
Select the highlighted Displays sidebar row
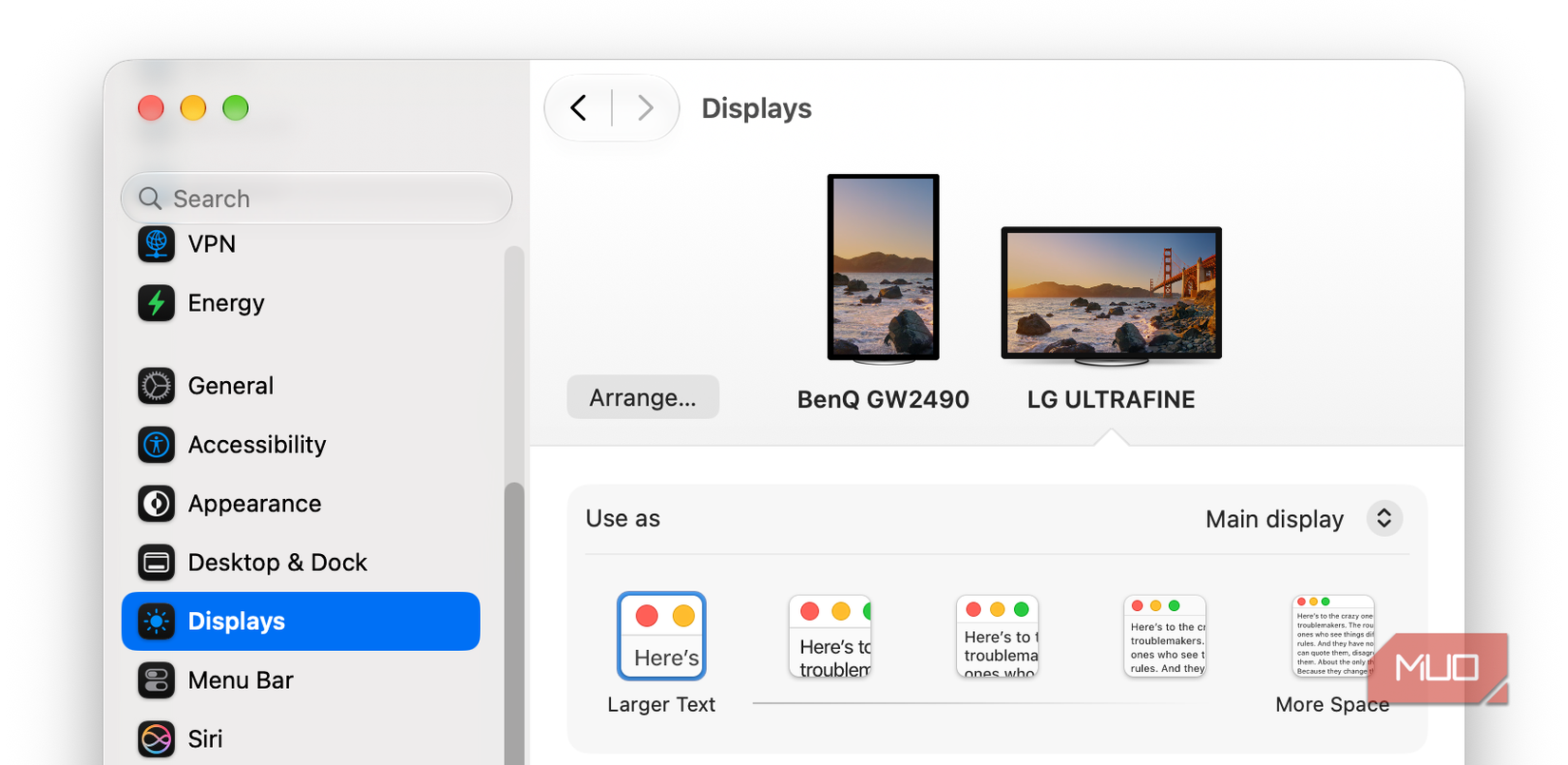coord(301,622)
